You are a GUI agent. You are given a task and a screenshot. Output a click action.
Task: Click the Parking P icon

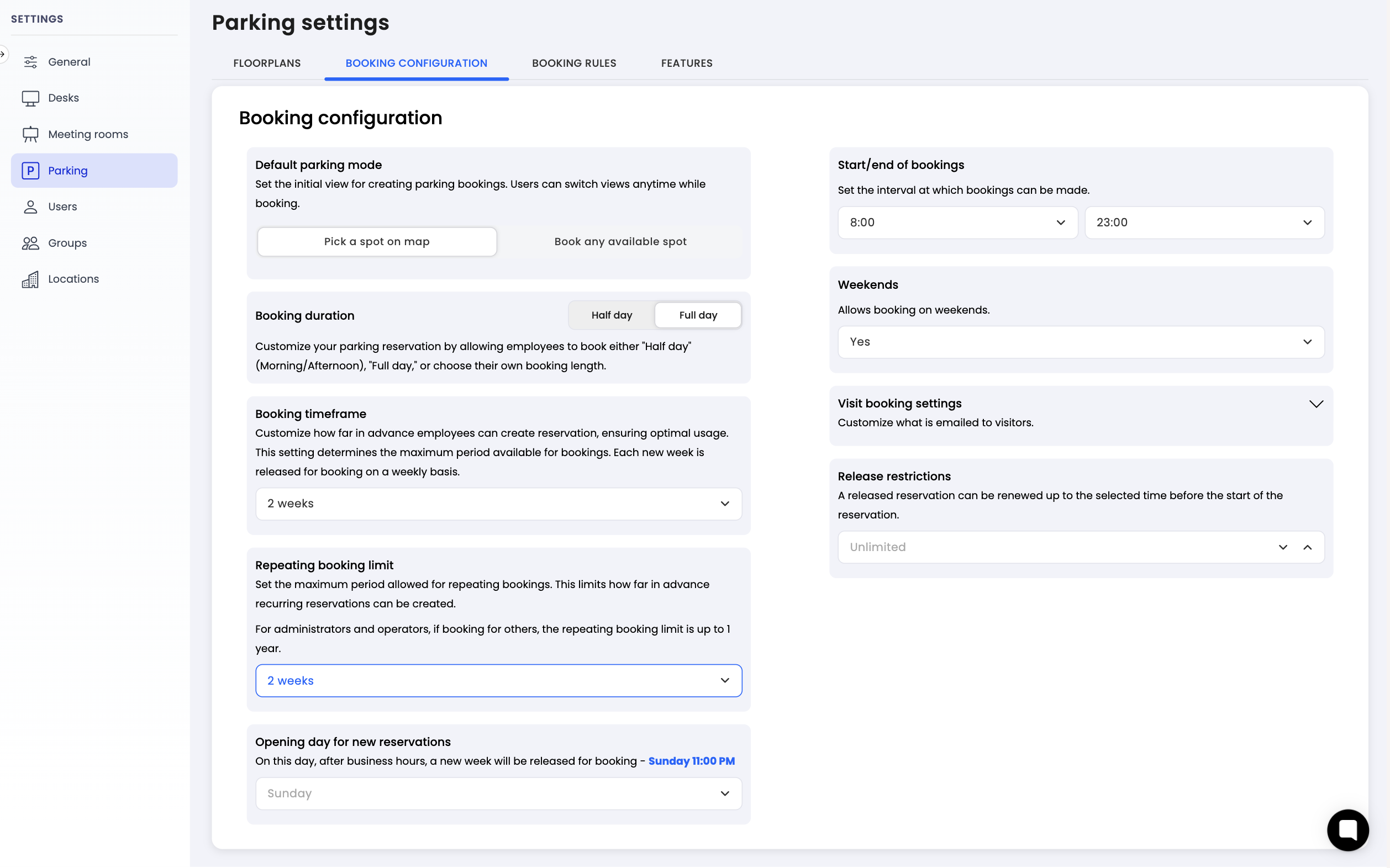tap(30, 171)
